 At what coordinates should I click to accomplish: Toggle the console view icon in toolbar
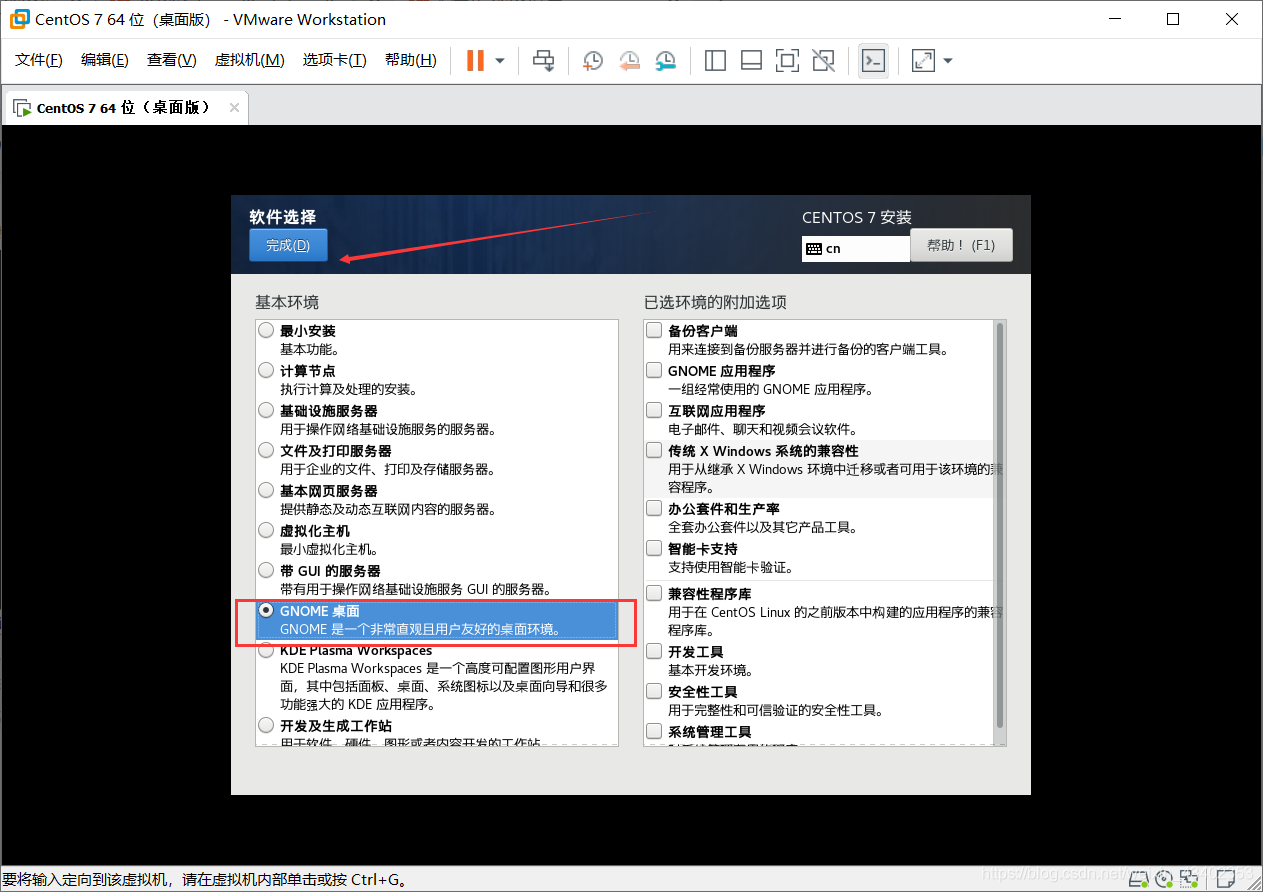coord(873,61)
